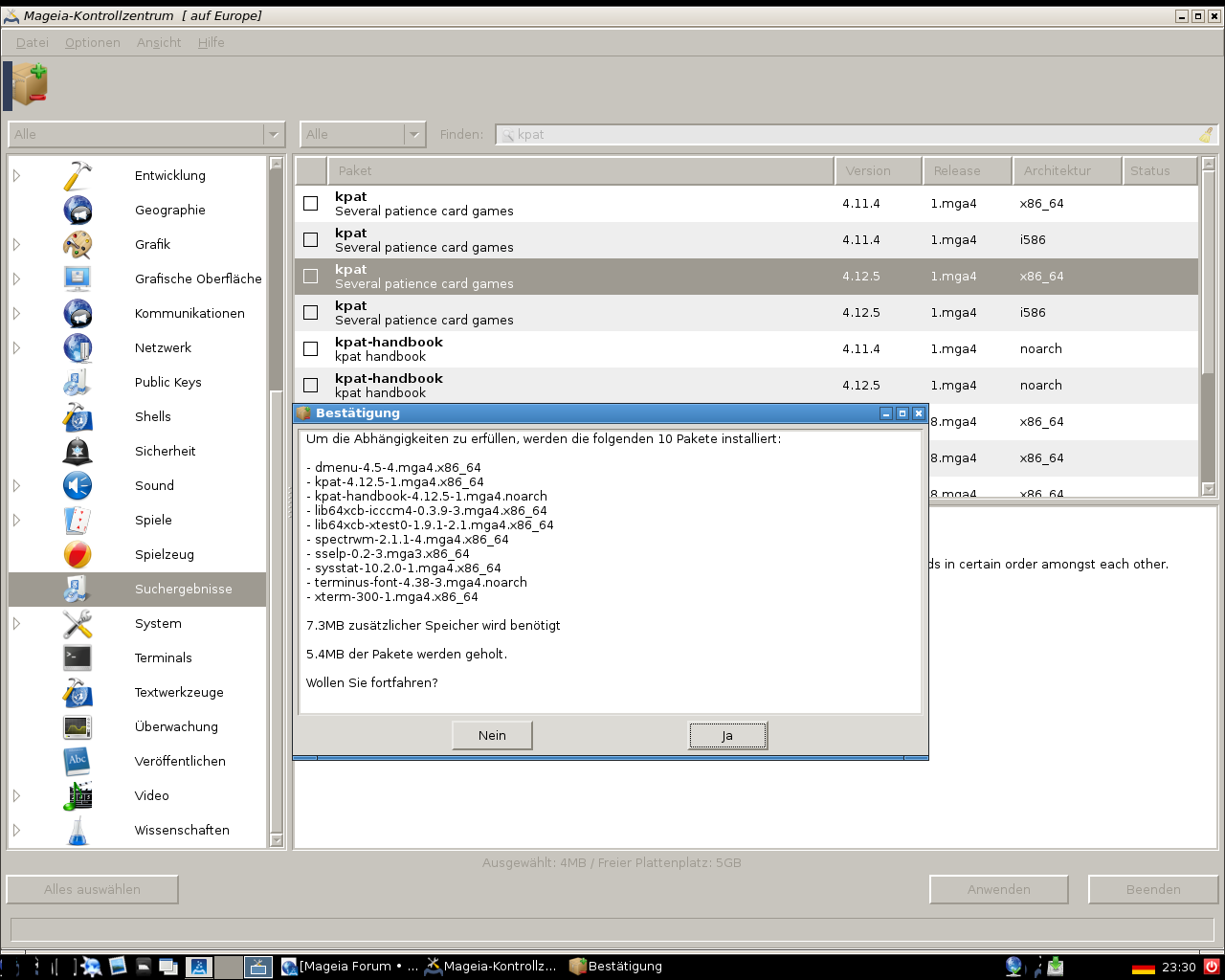Sort by the Architektur column header

point(1066,171)
